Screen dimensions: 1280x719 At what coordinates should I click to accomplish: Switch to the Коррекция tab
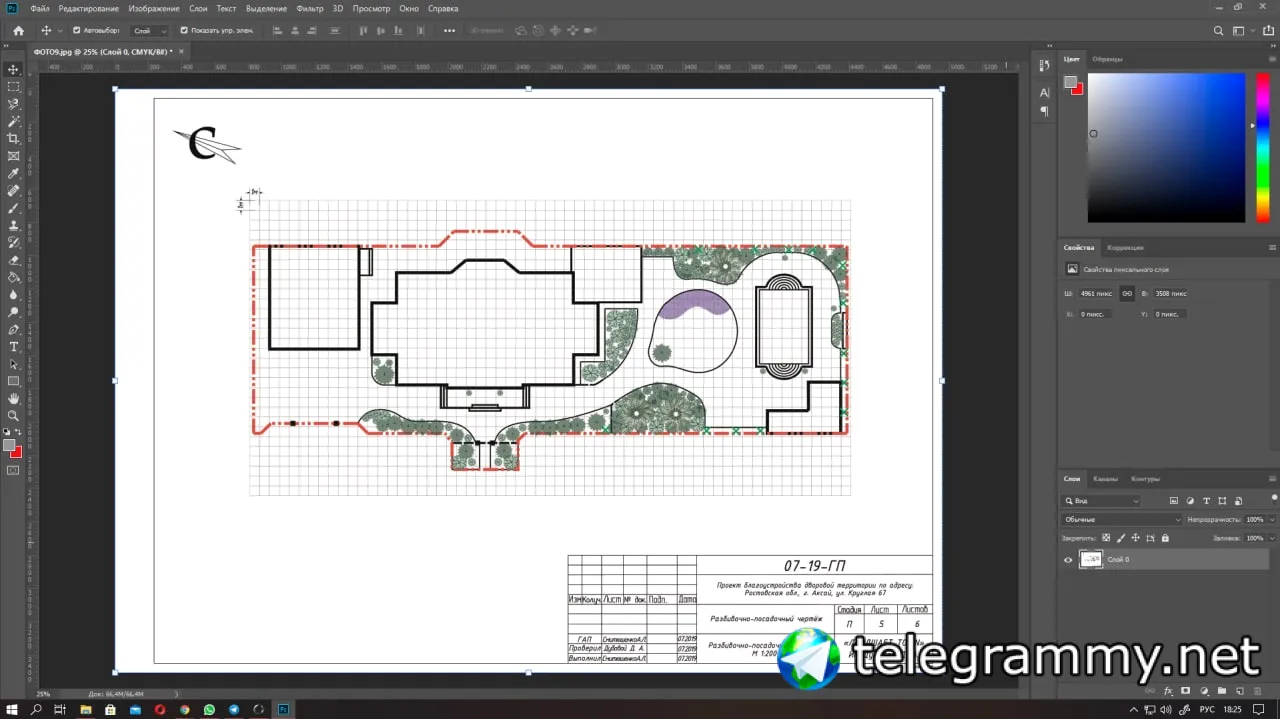1126,247
